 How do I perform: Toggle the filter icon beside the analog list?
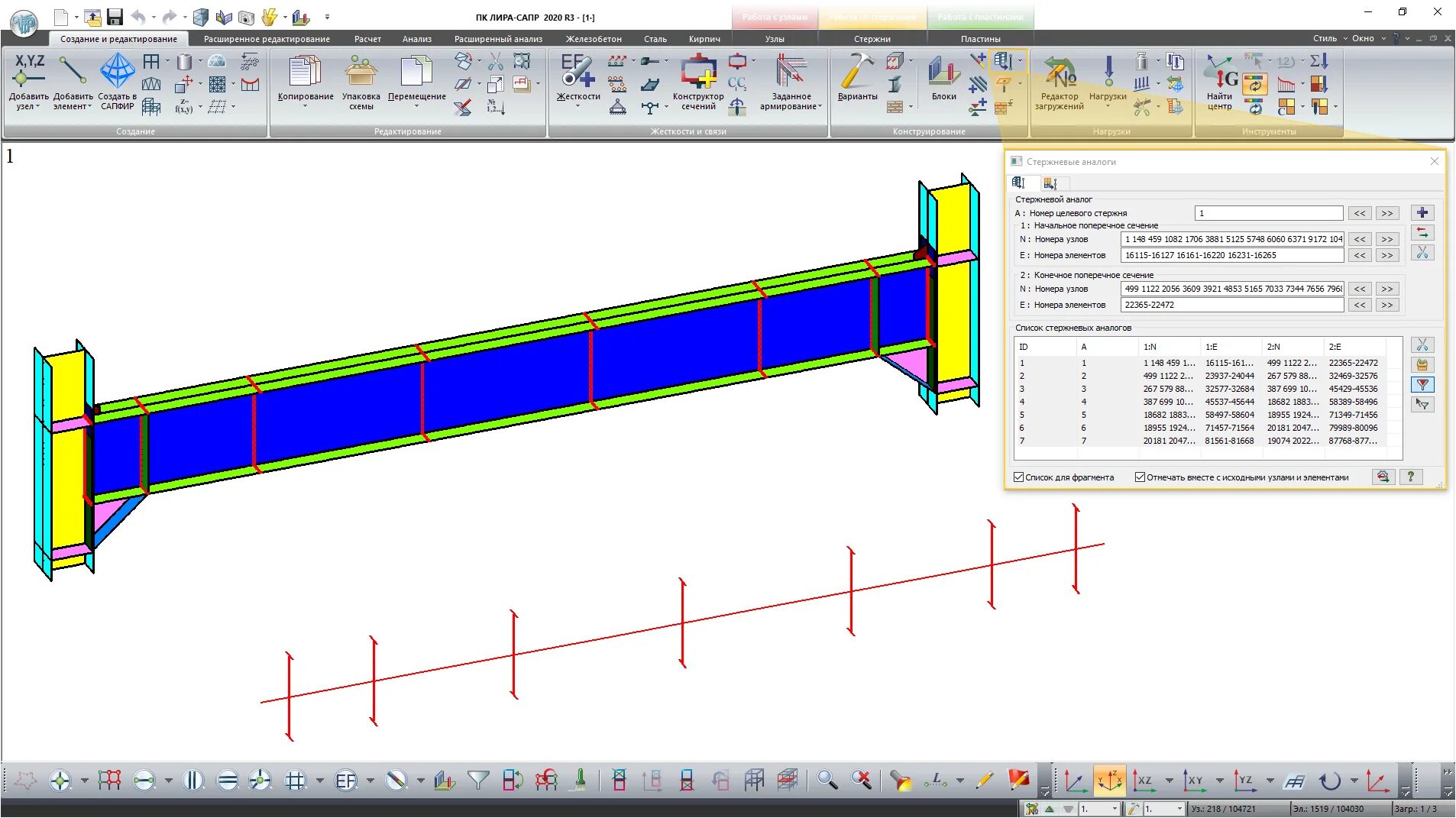tap(1422, 385)
